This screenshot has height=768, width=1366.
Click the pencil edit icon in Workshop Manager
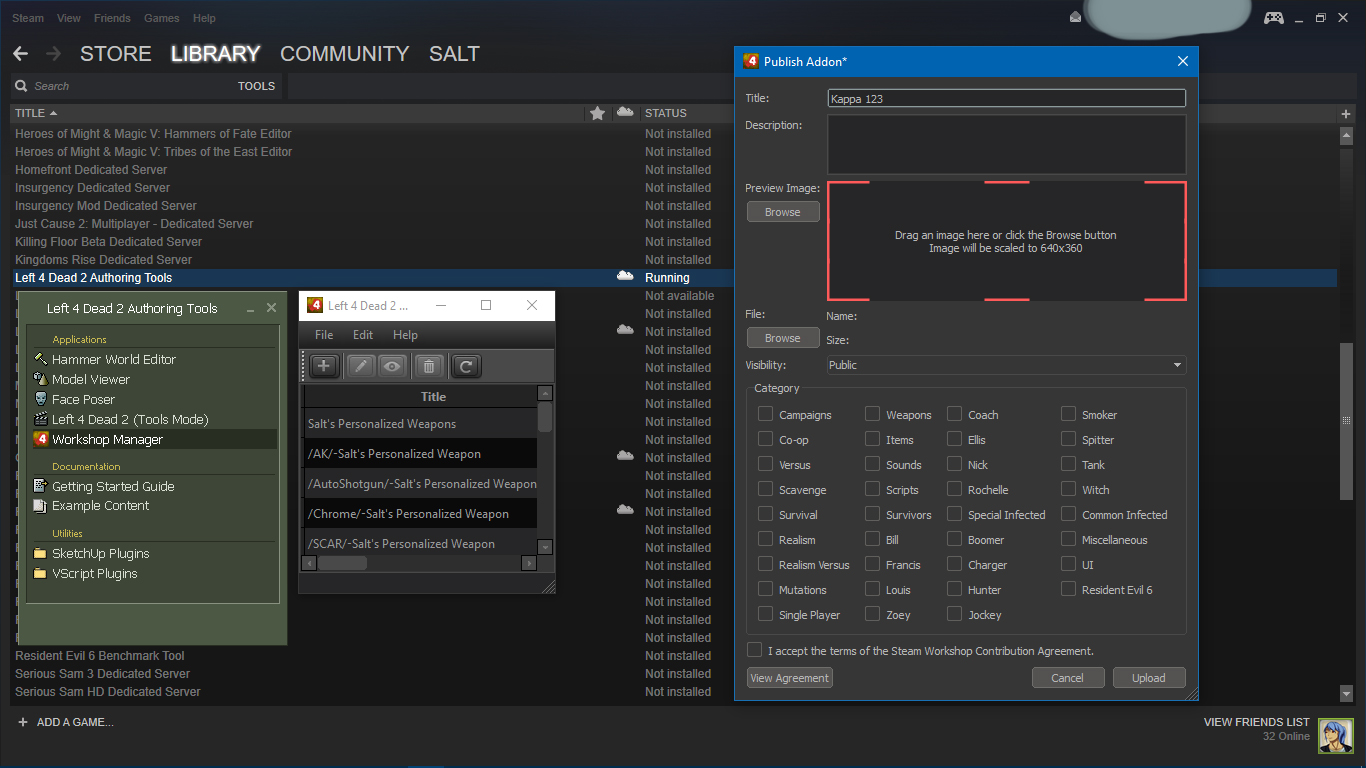click(361, 366)
